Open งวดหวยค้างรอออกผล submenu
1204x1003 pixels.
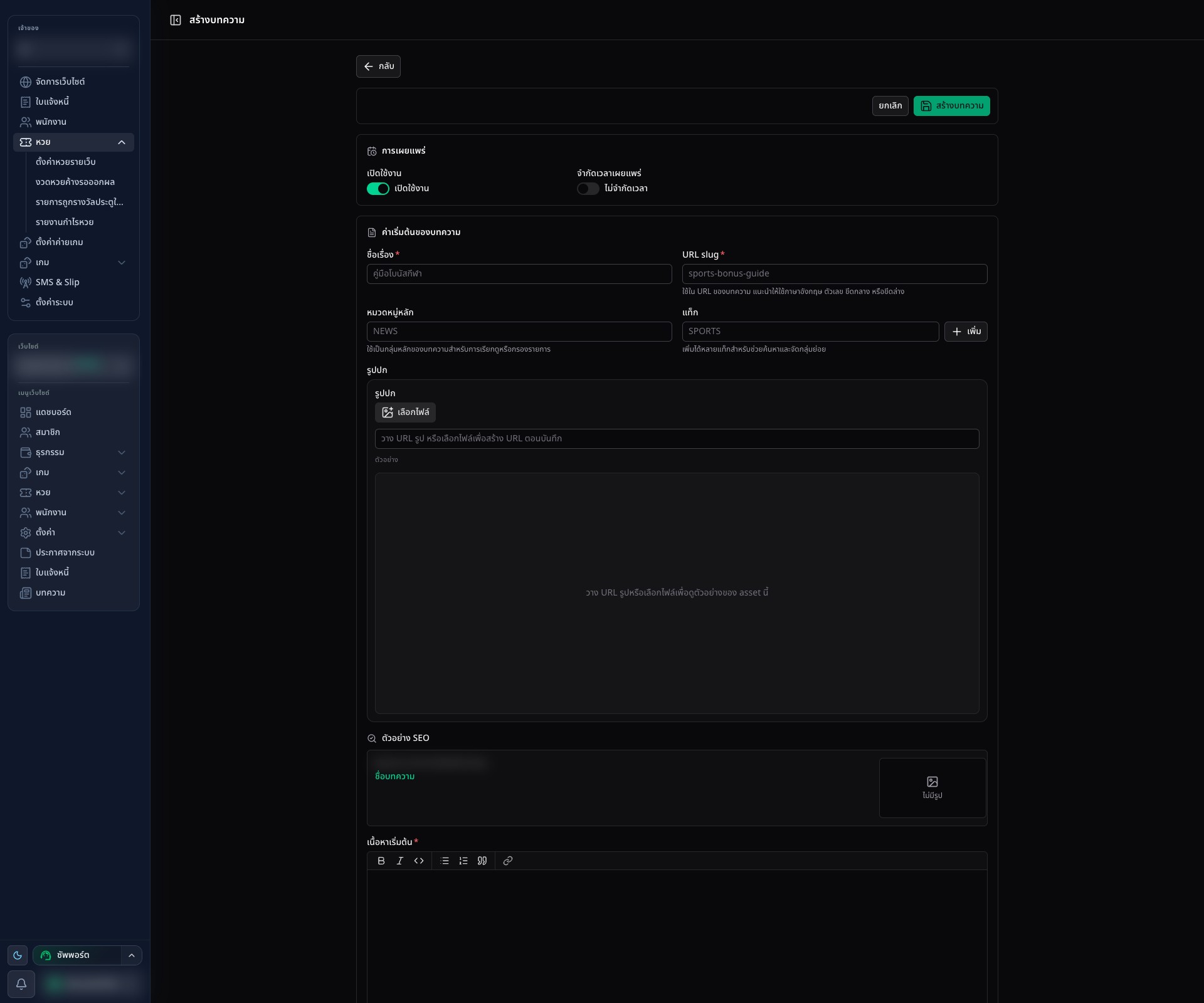click(80, 182)
